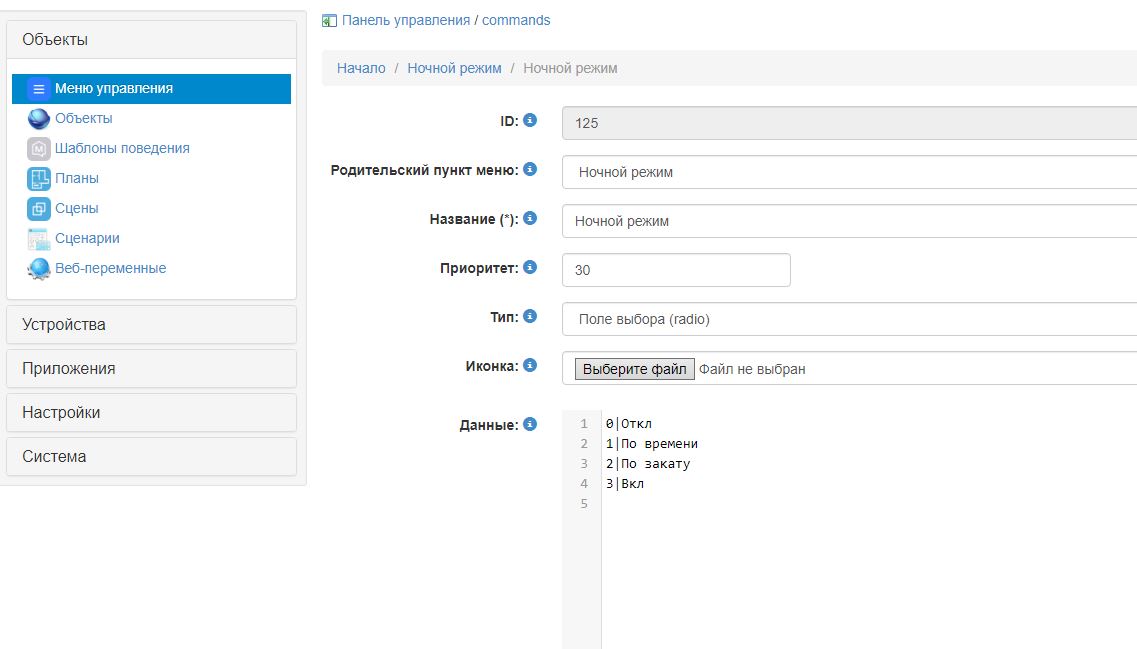This screenshot has width=1137, height=649.
Task: Go to Начало breadcrumb link
Action: pyautogui.click(x=361, y=69)
